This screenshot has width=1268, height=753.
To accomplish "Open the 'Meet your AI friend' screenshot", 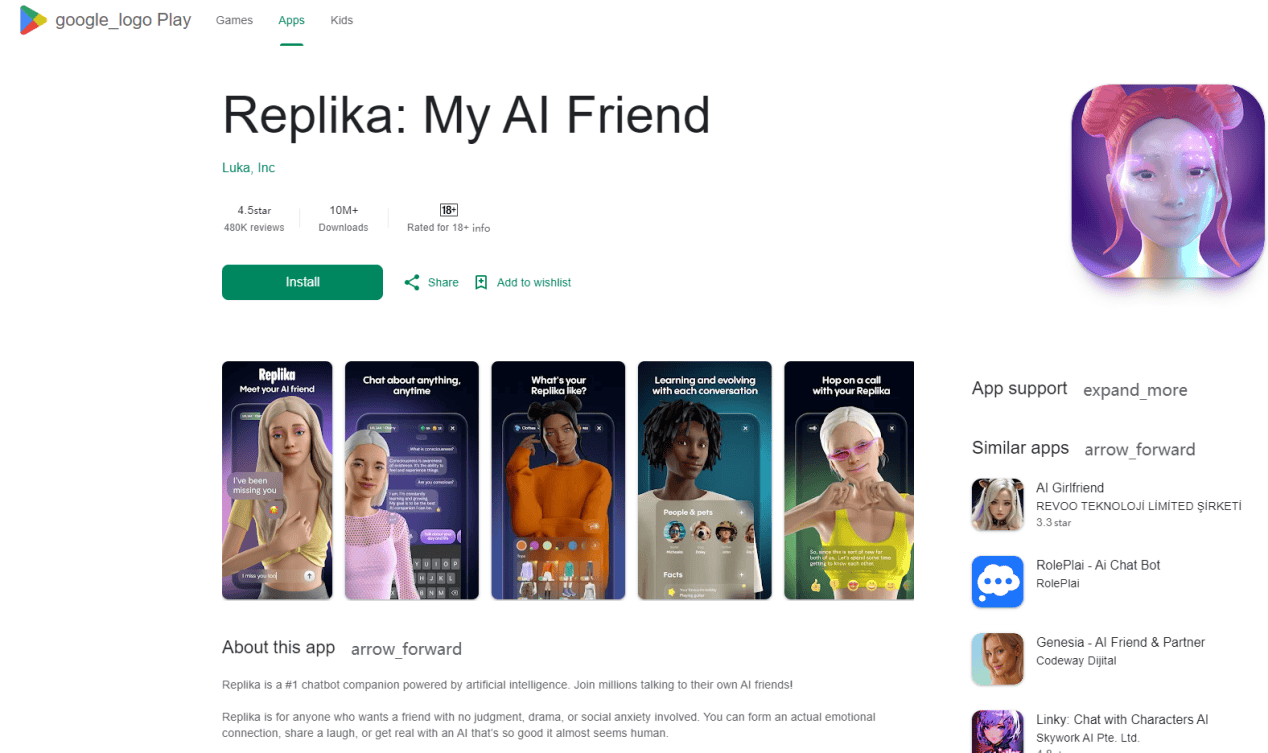I will tap(277, 481).
